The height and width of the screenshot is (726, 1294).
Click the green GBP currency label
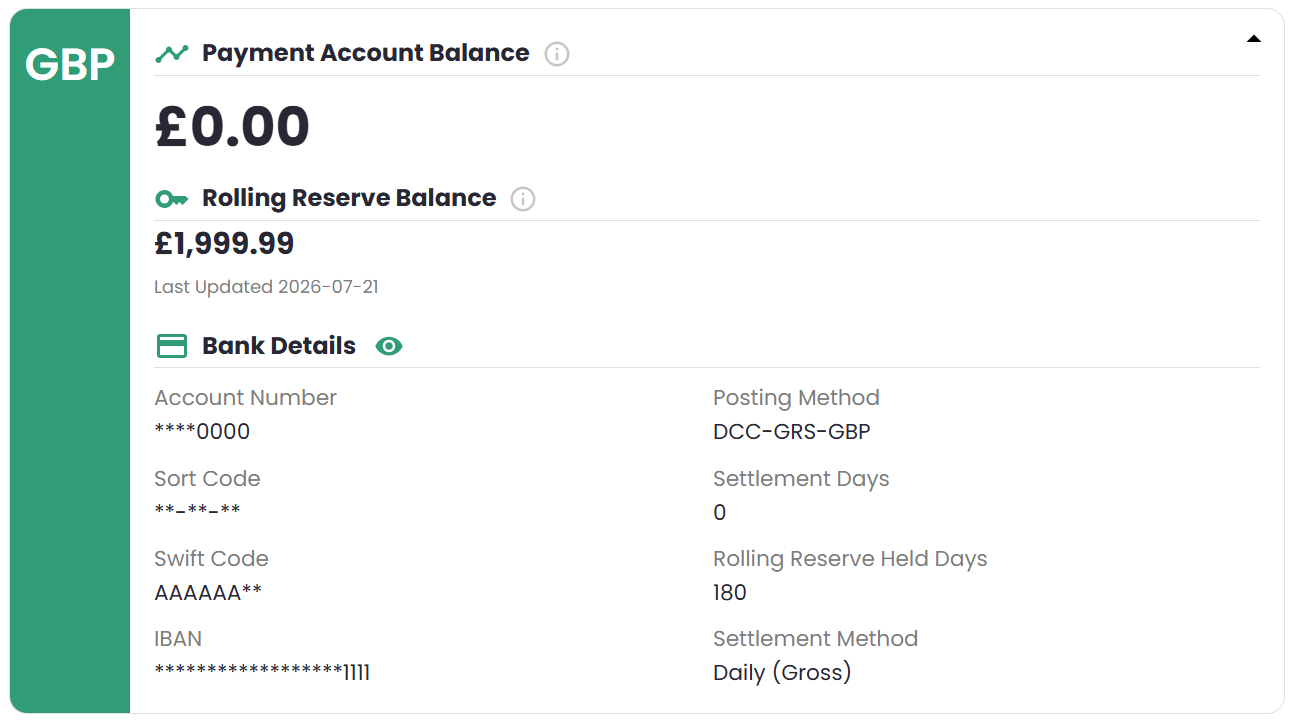(x=70, y=65)
